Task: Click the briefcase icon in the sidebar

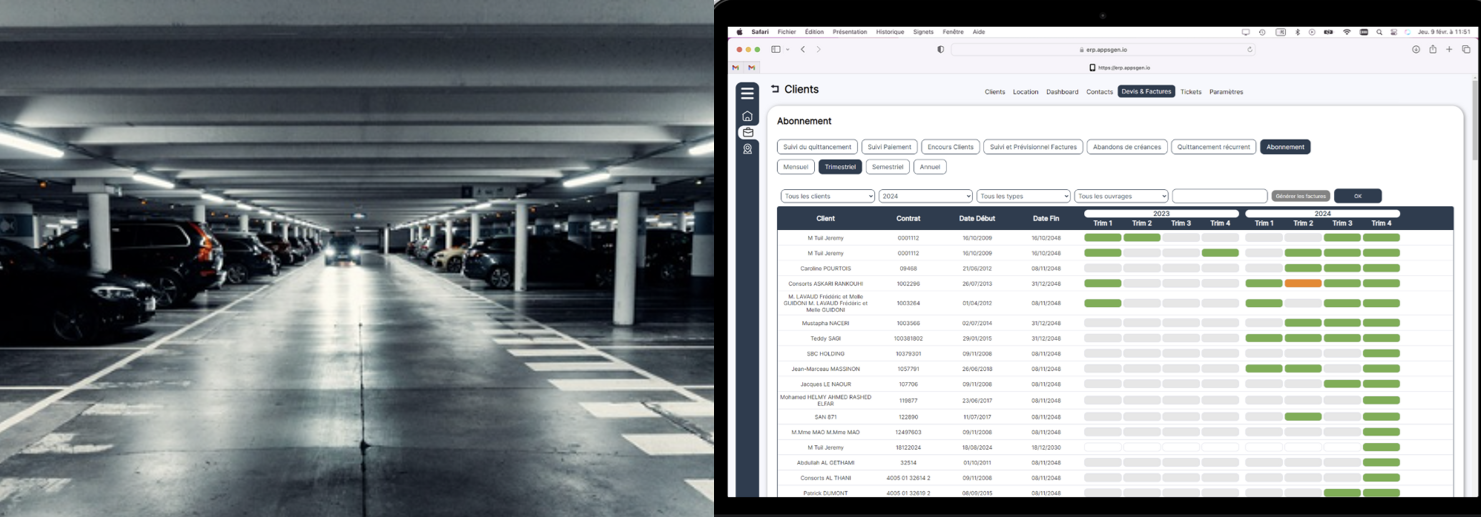Action: 747,133
